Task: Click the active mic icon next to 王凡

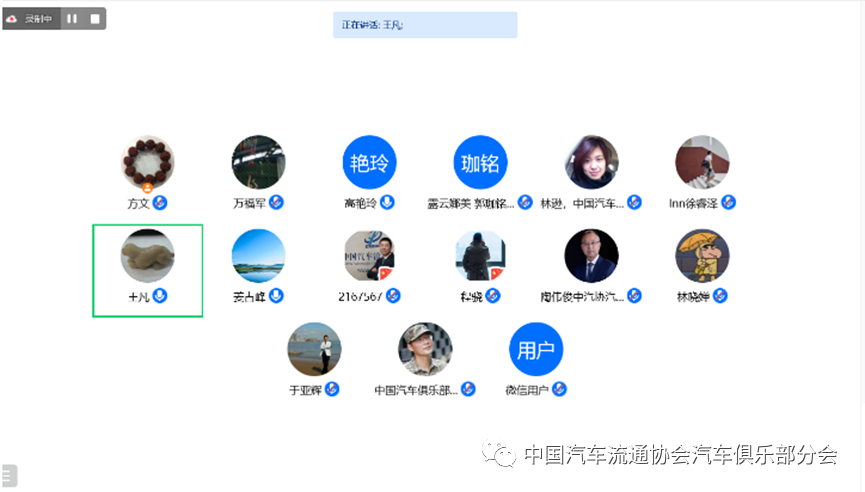Action: tap(160, 296)
